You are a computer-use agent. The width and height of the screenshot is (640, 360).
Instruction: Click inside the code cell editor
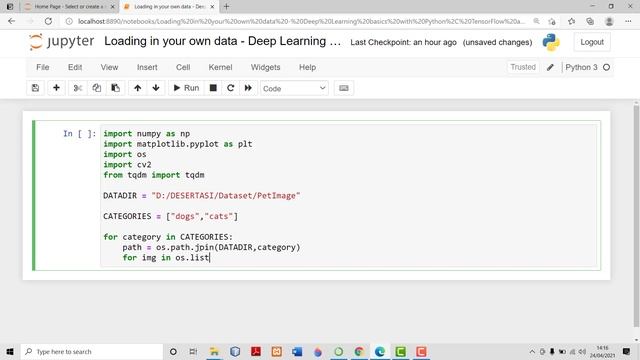(348, 196)
